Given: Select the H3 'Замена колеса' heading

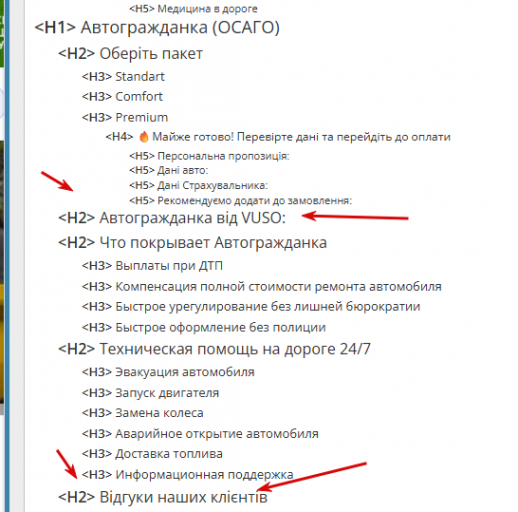Looking at the screenshot, I should click(142, 413).
